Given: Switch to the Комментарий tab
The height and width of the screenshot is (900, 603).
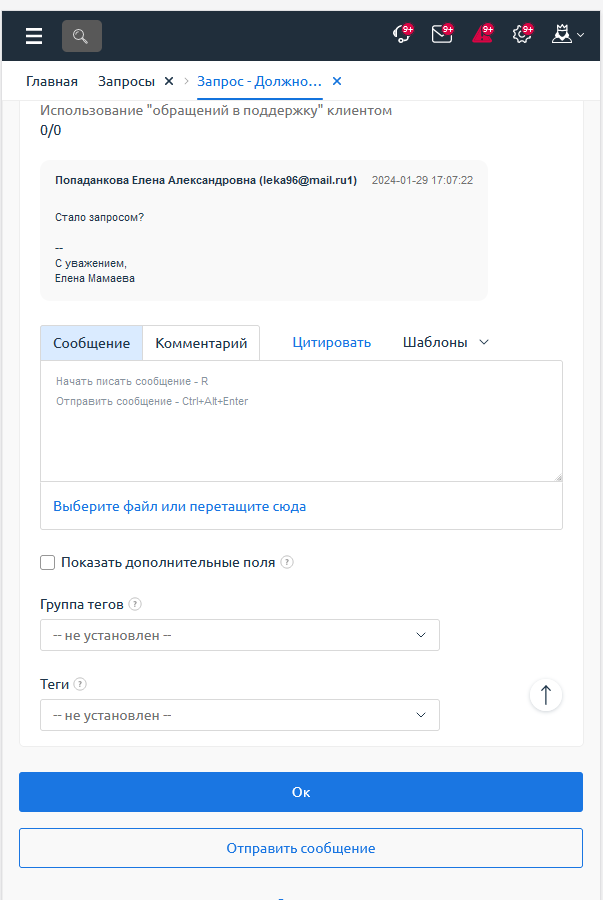Looking at the screenshot, I should pos(201,343).
